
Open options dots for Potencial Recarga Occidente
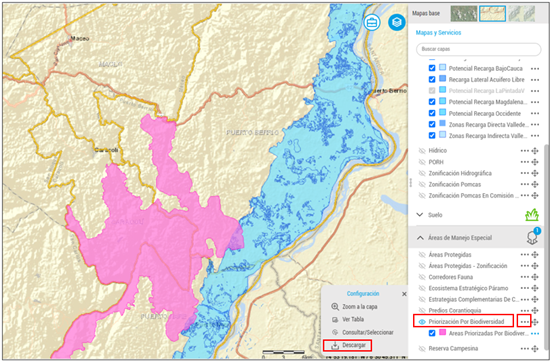535,114
